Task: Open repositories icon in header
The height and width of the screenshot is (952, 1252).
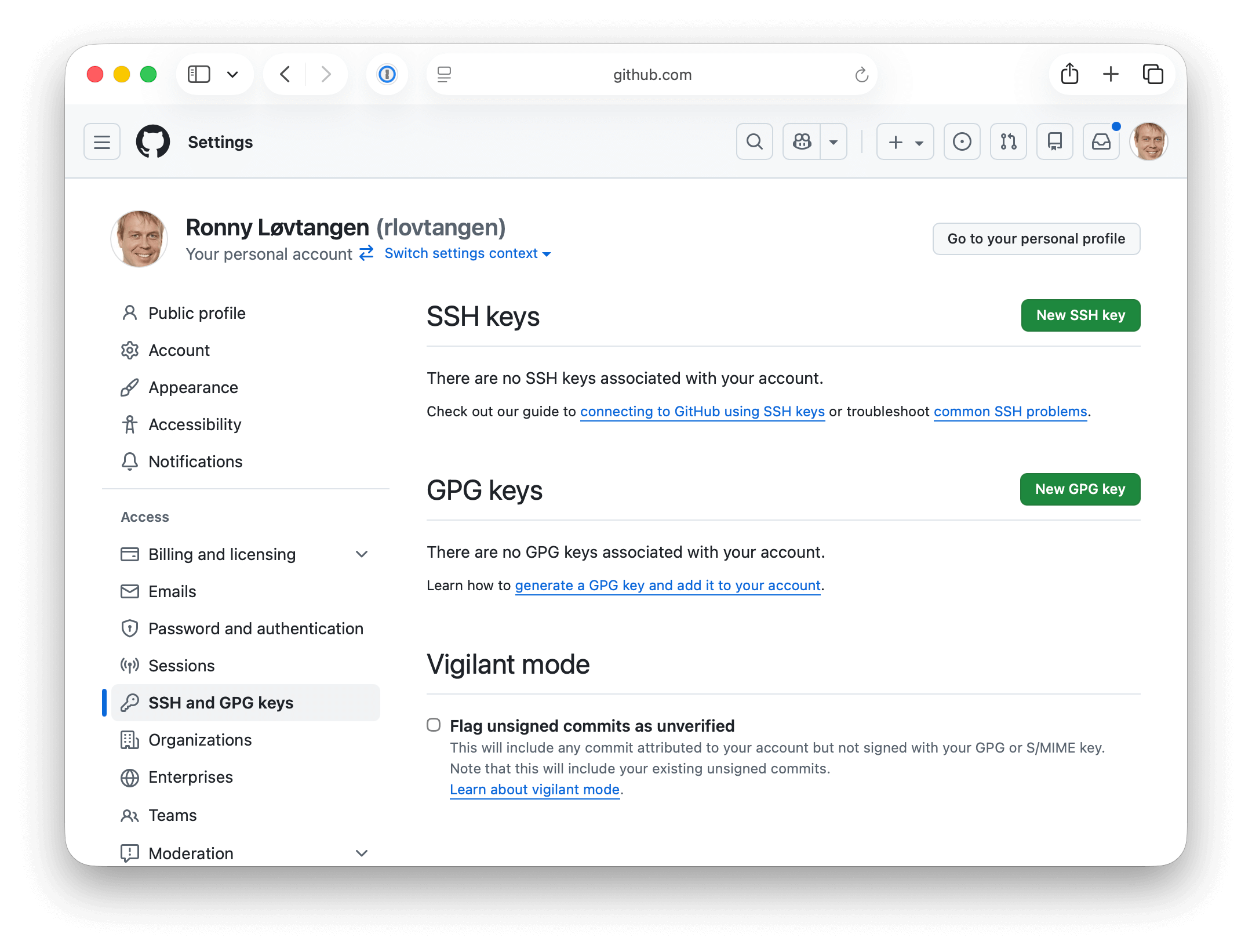Action: pyautogui.click(x=1054, y=141)
